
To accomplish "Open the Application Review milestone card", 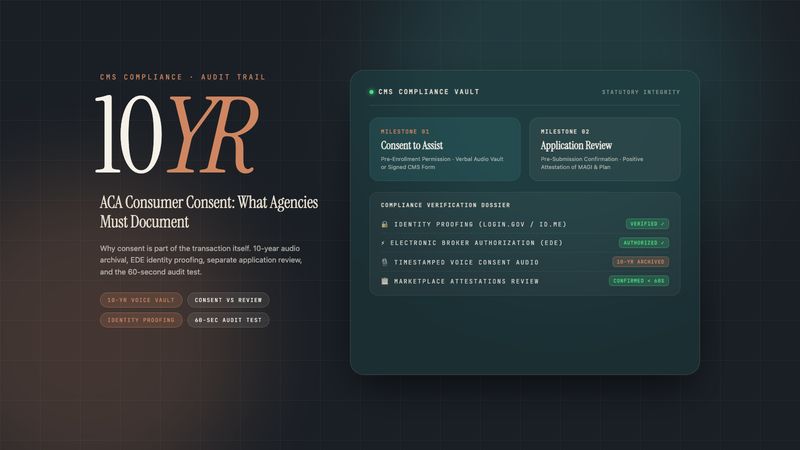I will point(605,149).
